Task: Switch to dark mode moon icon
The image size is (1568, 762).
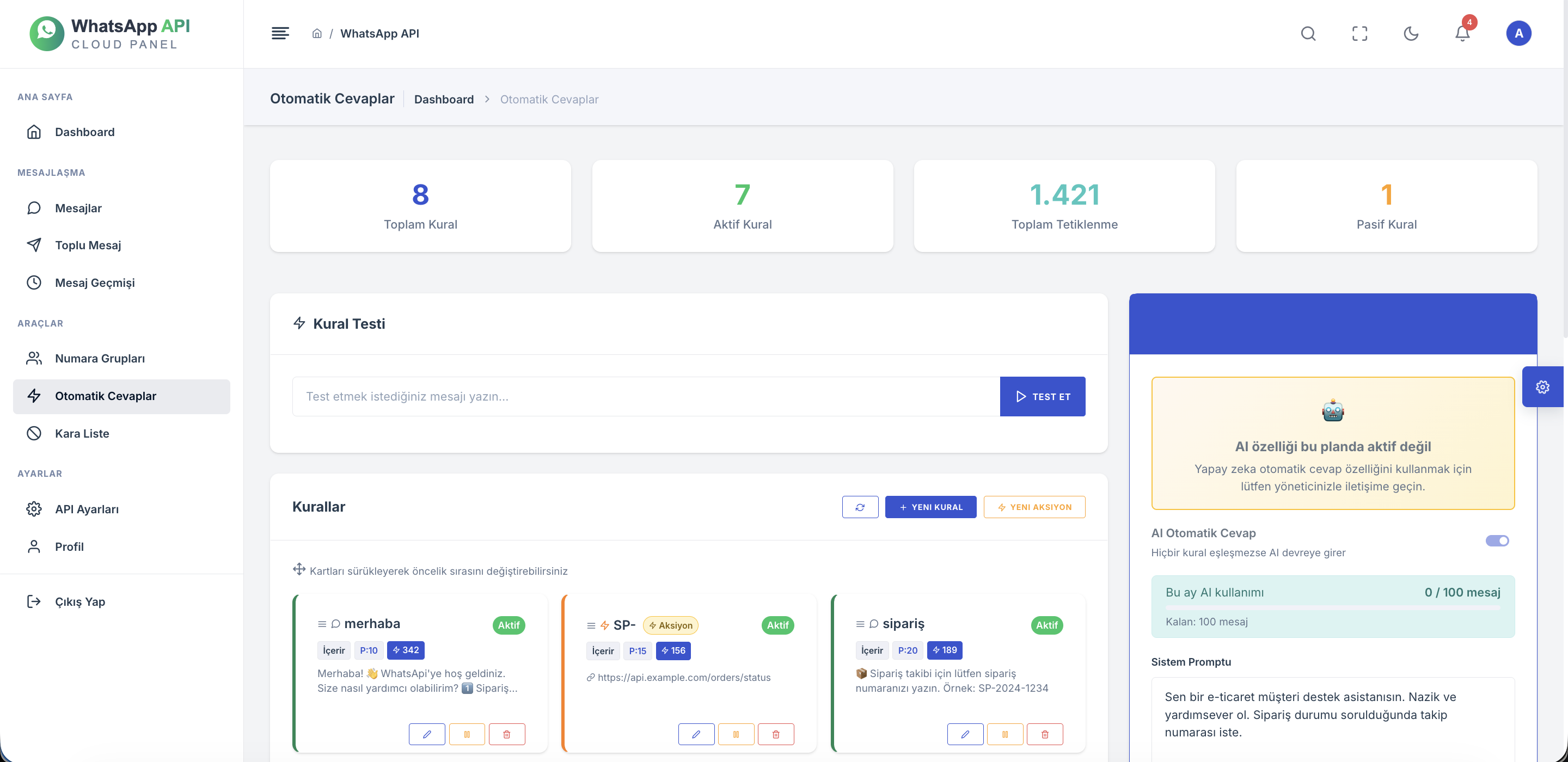Action: (x=1411, y=34)
